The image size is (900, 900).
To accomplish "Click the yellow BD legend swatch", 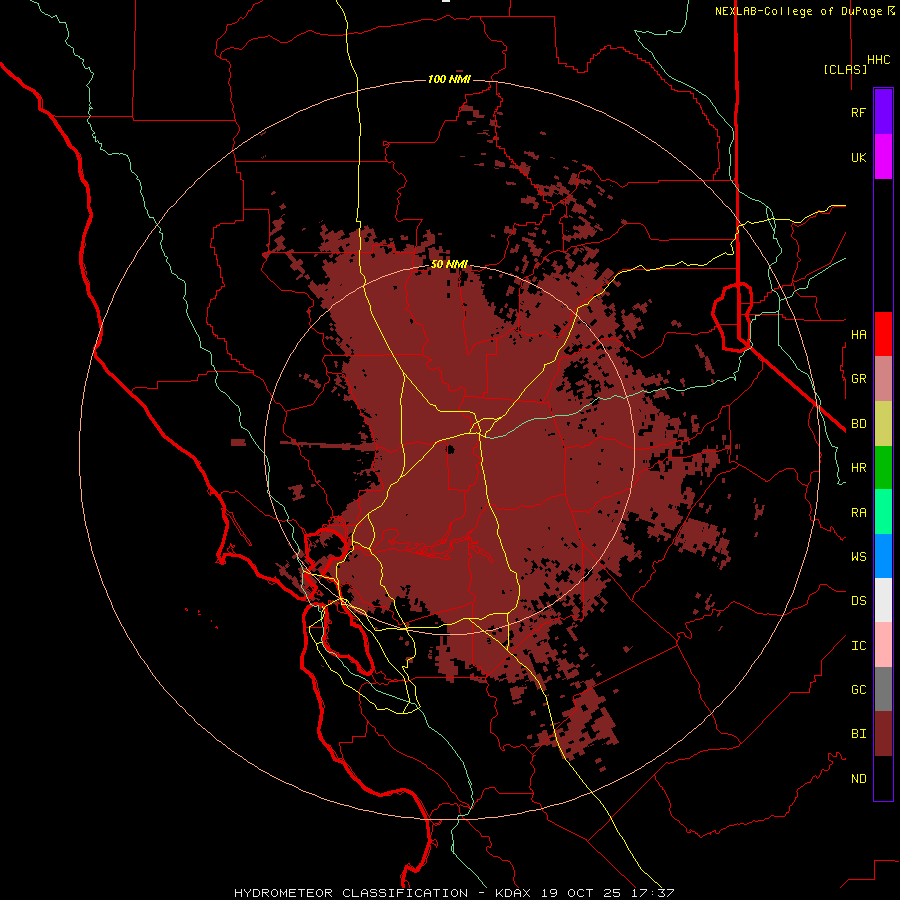I will coord(883,424).
